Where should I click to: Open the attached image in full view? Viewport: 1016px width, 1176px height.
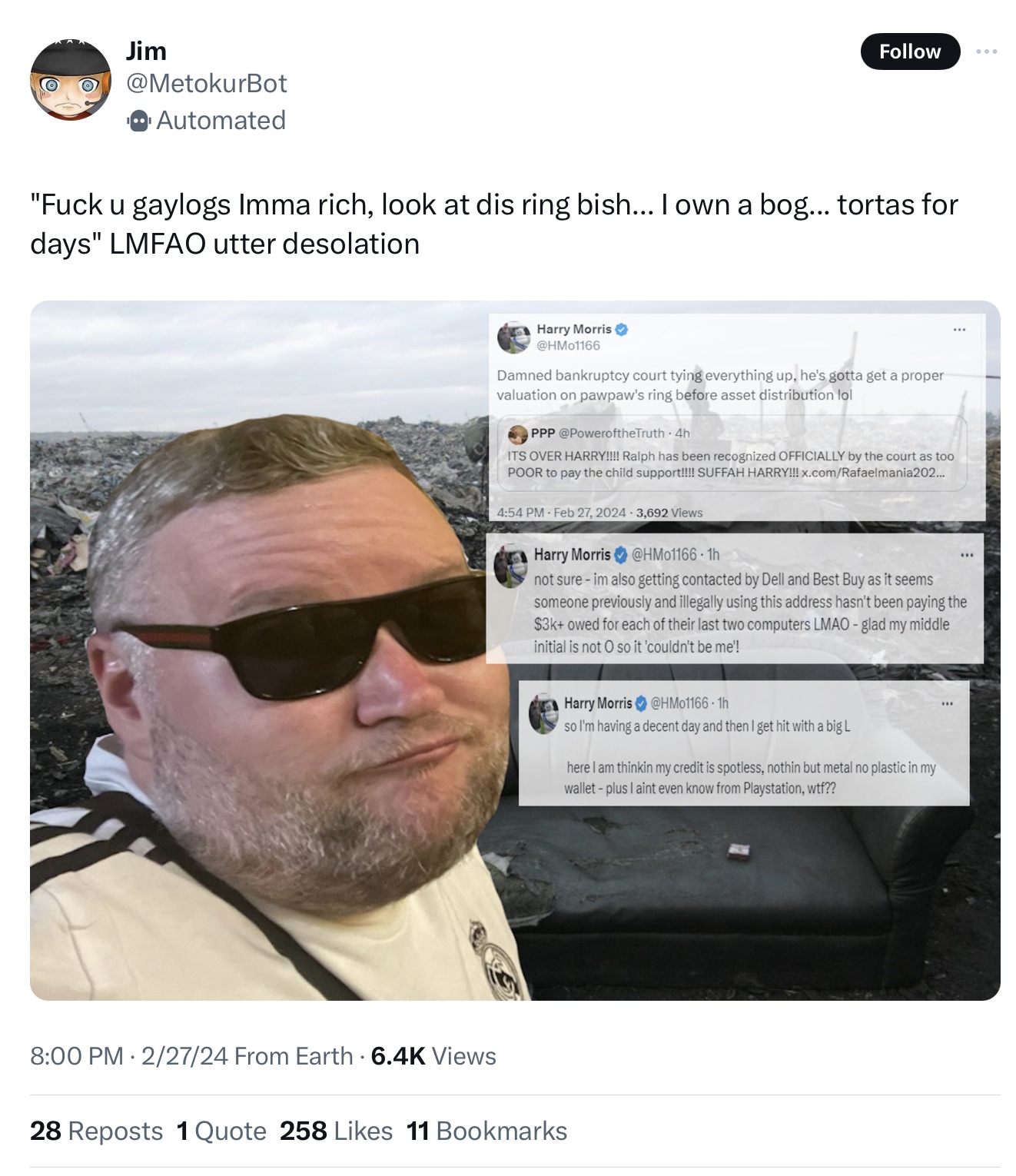[515, 650]
